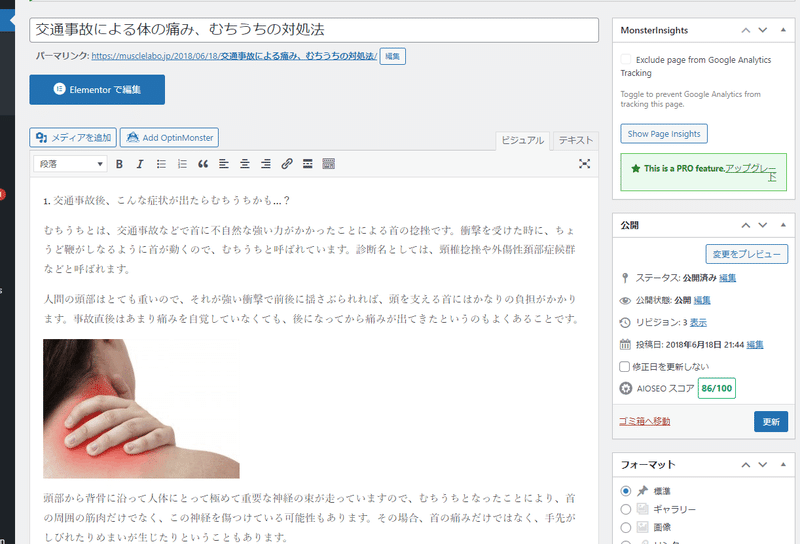This screenshot has height=544, width=800.
Task: Edit the 公開状態 visibility setting
Action: [x=702, y=300]
